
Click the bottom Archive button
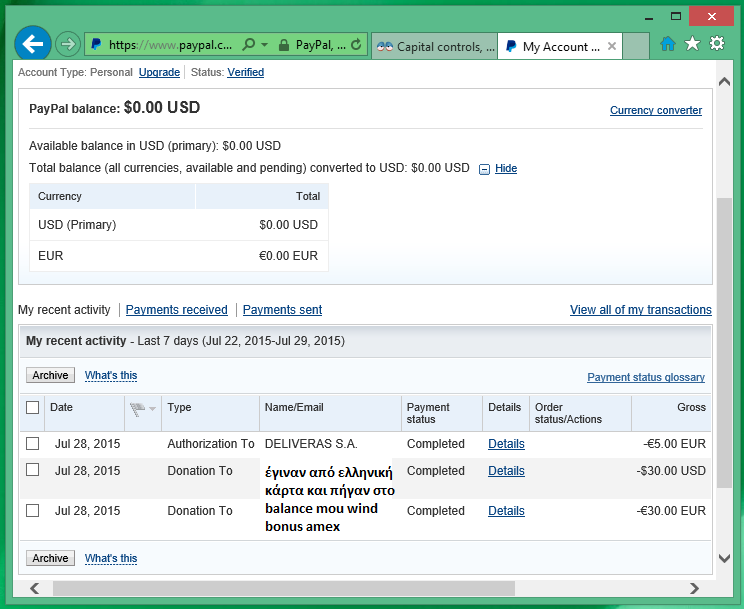pos(50,558)
